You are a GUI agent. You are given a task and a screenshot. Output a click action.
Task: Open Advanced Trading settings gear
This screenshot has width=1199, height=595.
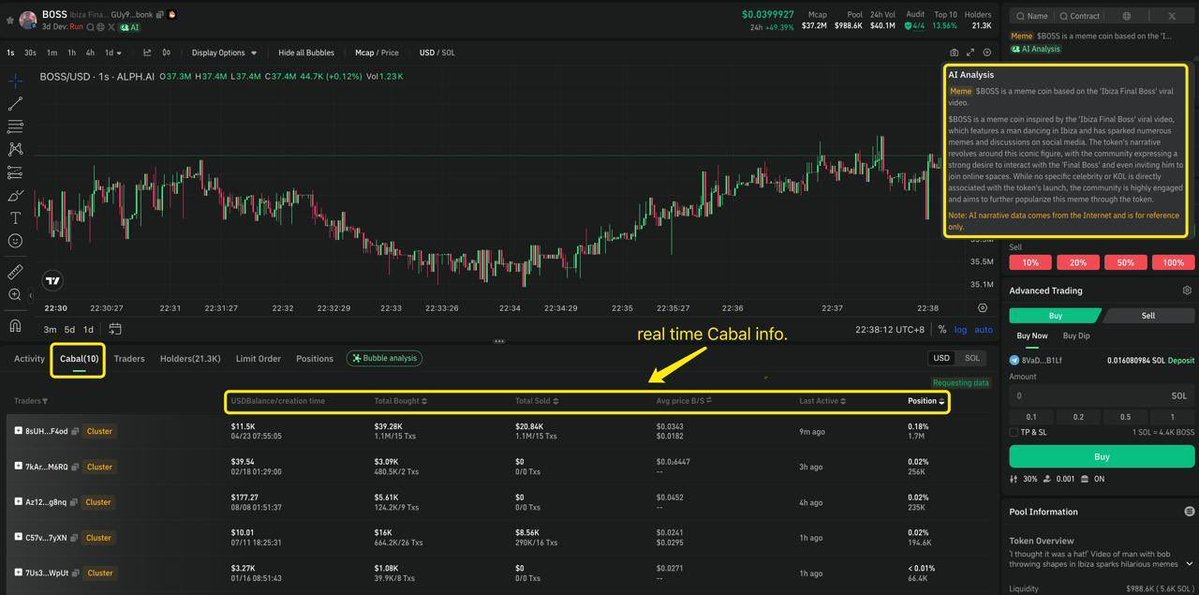(x=1187, y=291)
